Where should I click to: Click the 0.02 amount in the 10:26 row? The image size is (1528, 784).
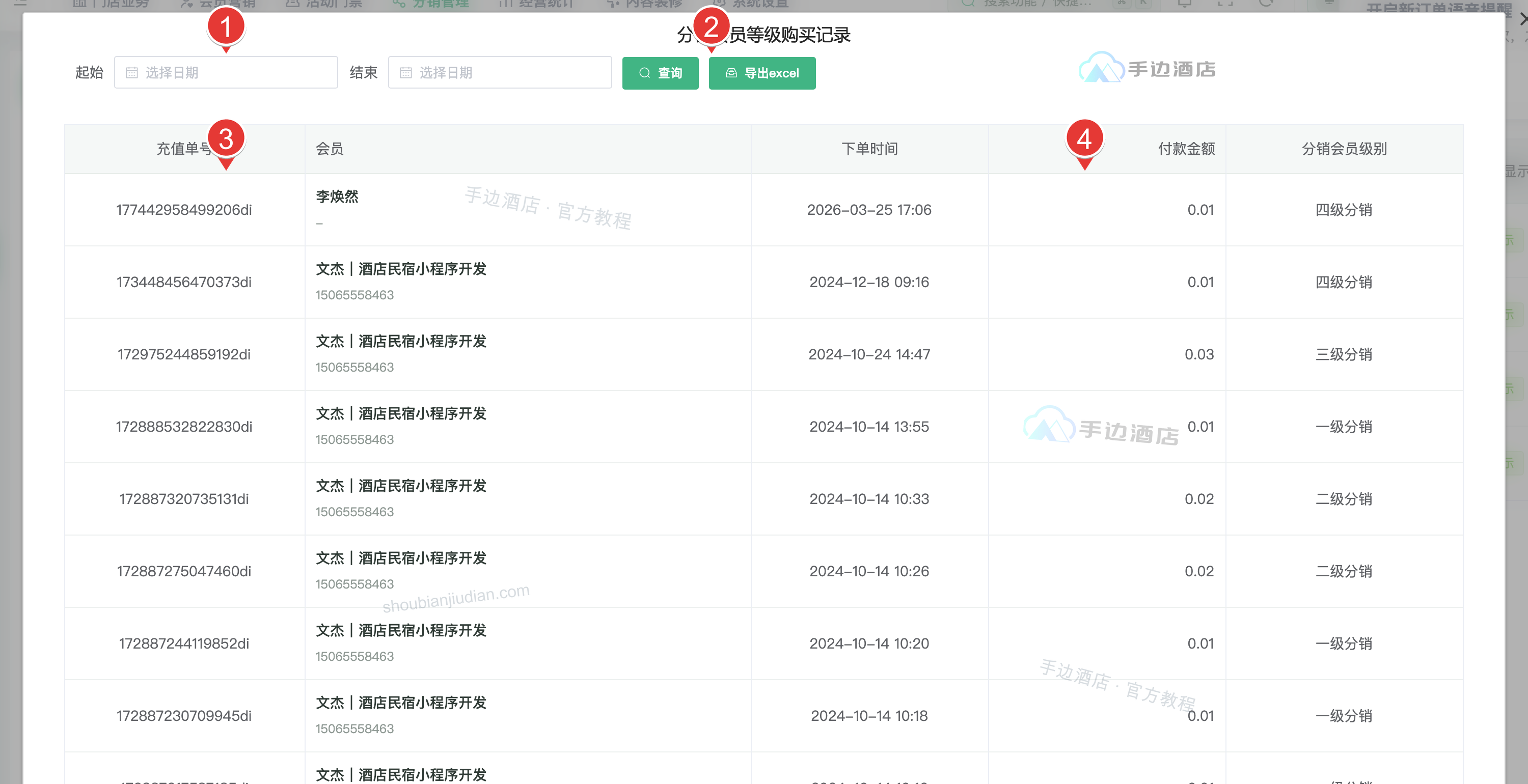pyautogui.click(x=1199, y=572)
